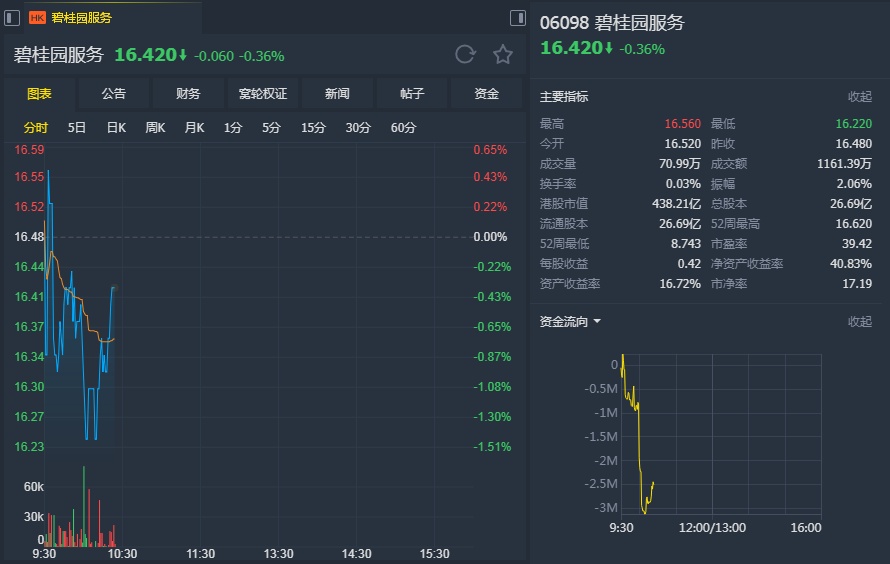Click the 市盈率 value 39.42

tap(857, 243)
